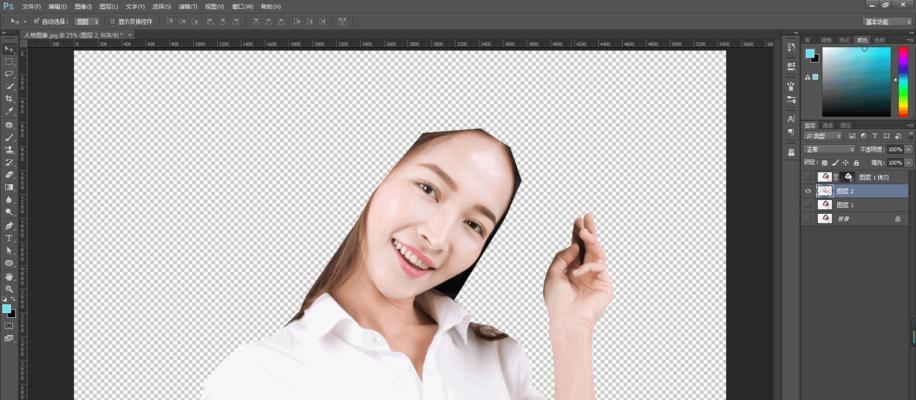The image size is (916, 400).
Task: Toggle lock position icon
Action: [846, 163]
